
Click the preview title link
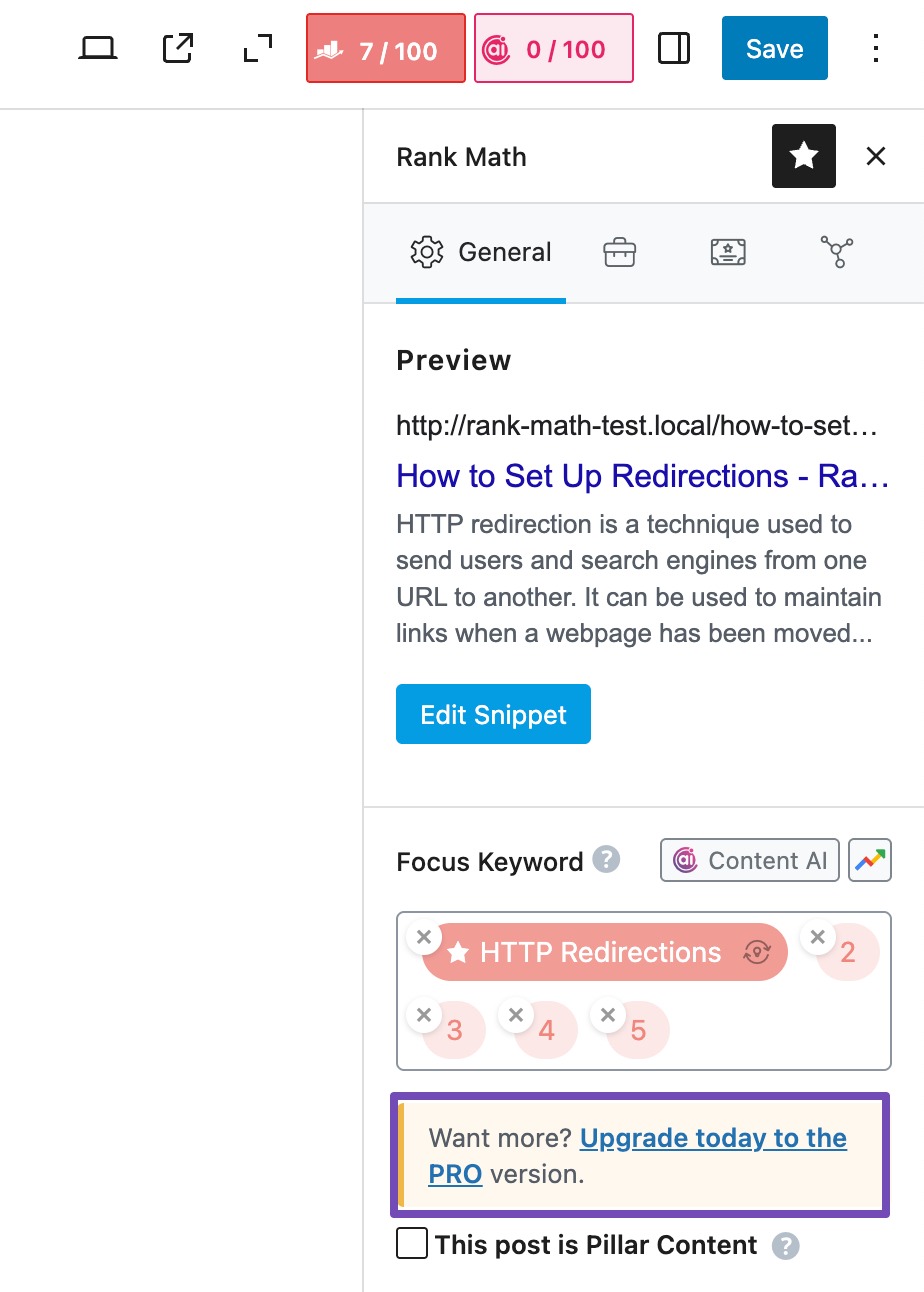point(642,476)
